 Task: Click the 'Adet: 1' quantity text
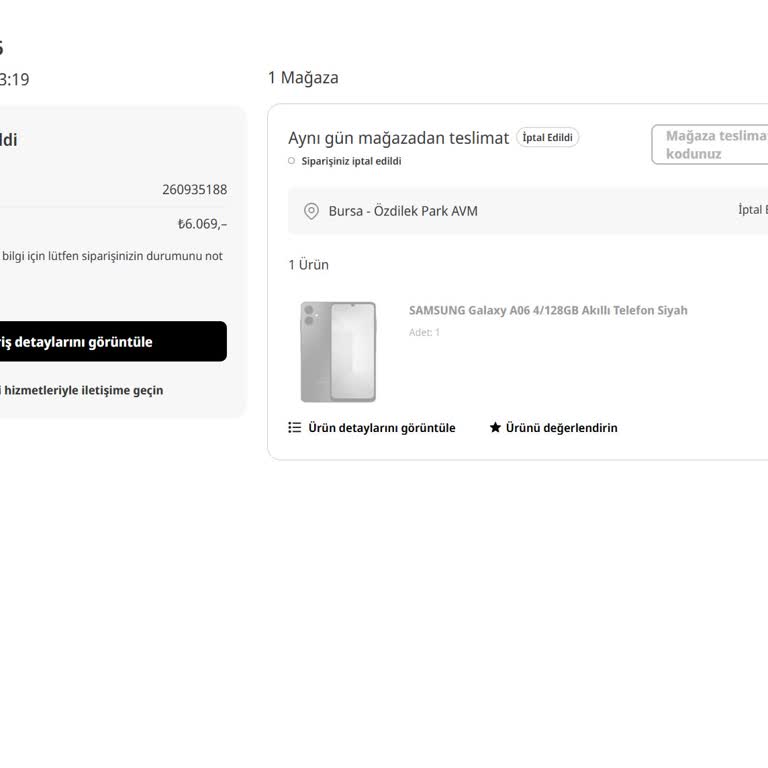(x=424, y=333)
